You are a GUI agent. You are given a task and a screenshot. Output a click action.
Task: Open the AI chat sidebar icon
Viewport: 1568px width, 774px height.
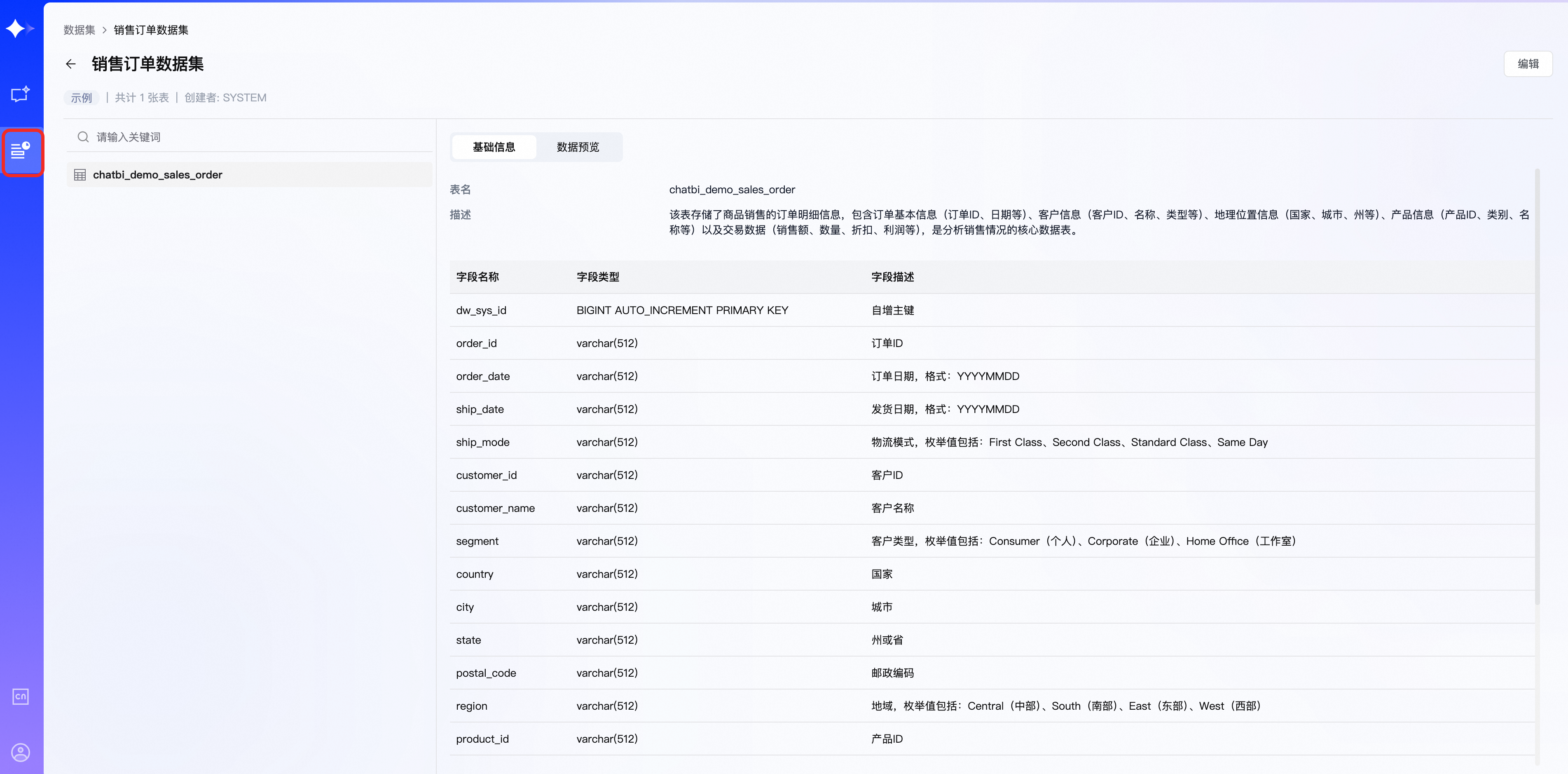(x=20, y=94)
